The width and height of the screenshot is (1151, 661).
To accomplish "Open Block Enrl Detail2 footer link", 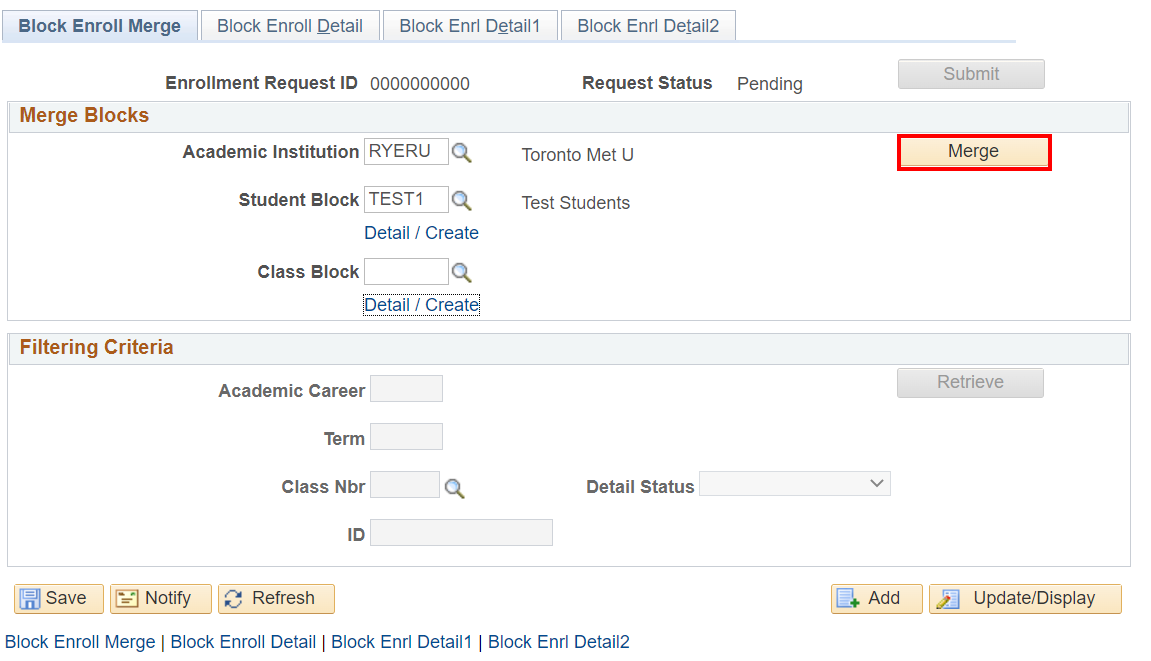I will [558, 642].
